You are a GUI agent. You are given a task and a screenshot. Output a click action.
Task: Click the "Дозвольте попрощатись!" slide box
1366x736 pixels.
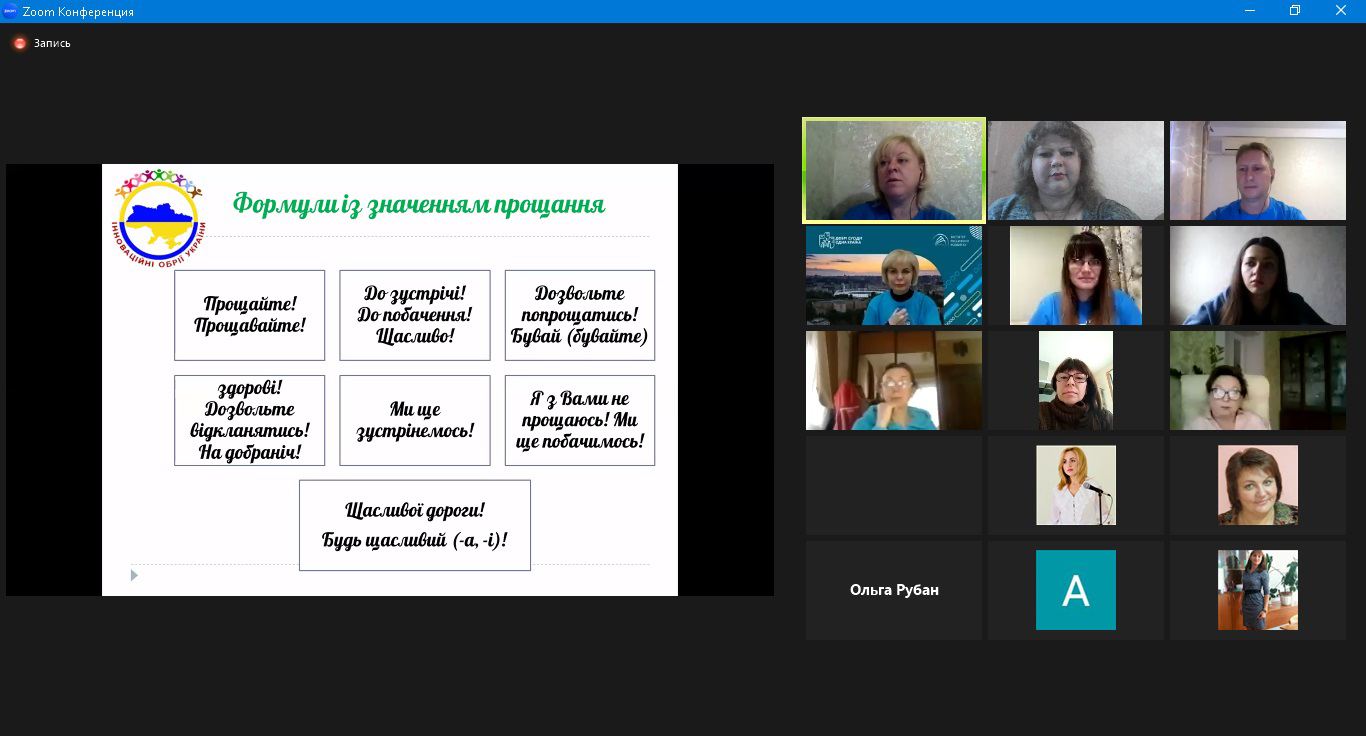pos(580,315)
